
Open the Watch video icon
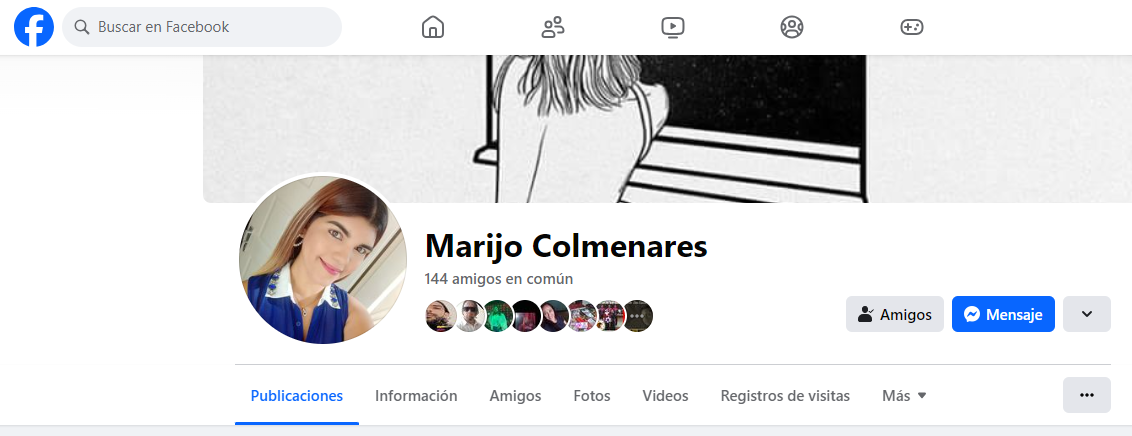coord(673,27)
